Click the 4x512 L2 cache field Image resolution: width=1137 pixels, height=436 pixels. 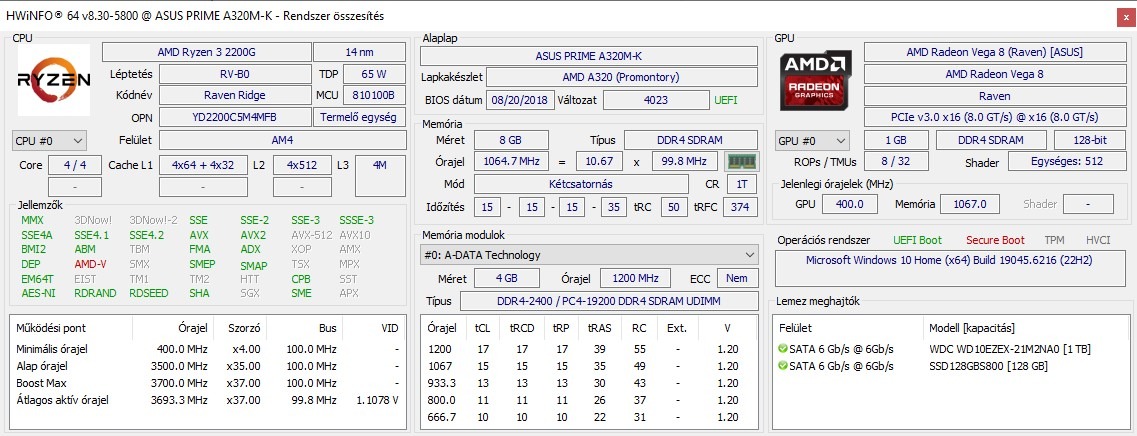pyautogui.click(x=302, y=165)
